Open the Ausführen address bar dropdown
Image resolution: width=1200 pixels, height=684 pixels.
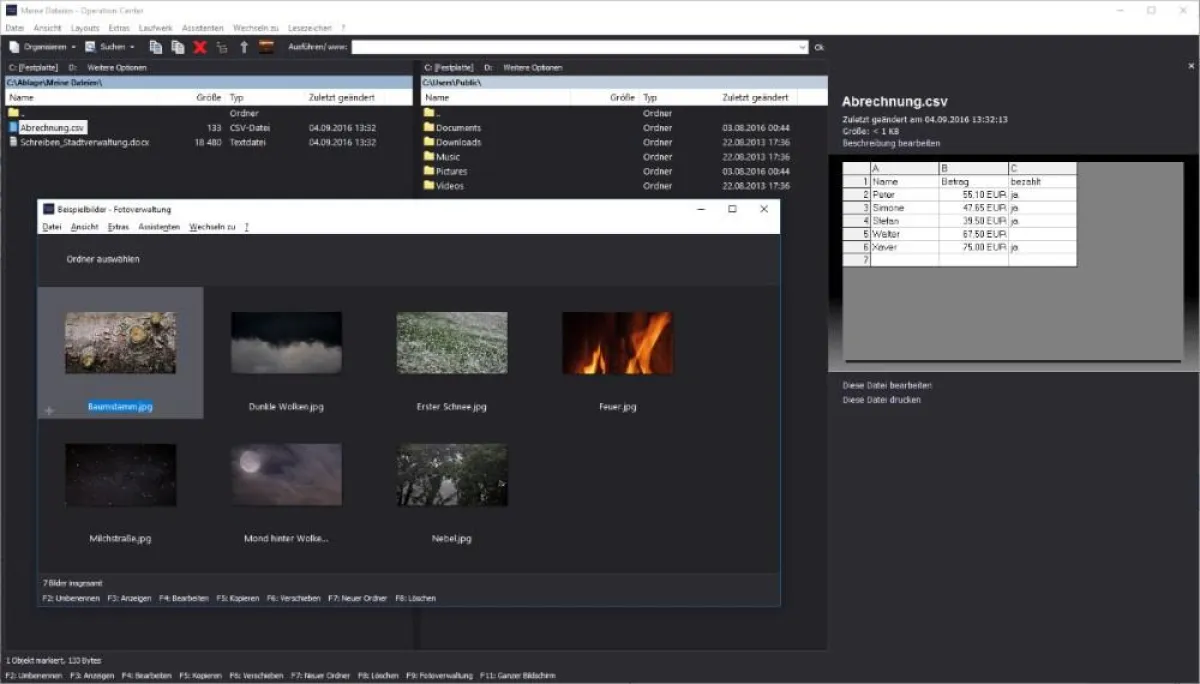pos(801,46)
